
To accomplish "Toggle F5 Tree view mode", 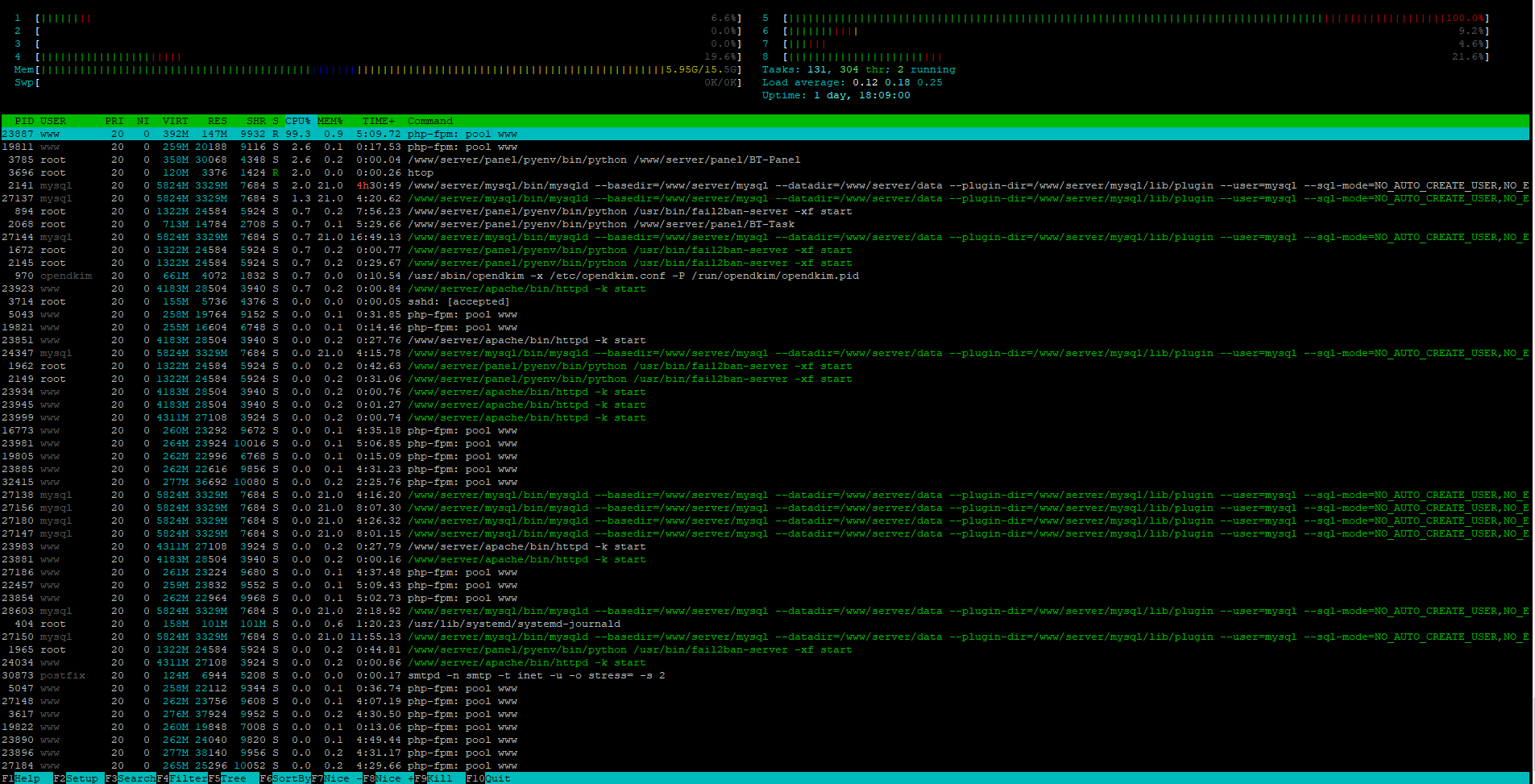I will [x=232, y=778].
